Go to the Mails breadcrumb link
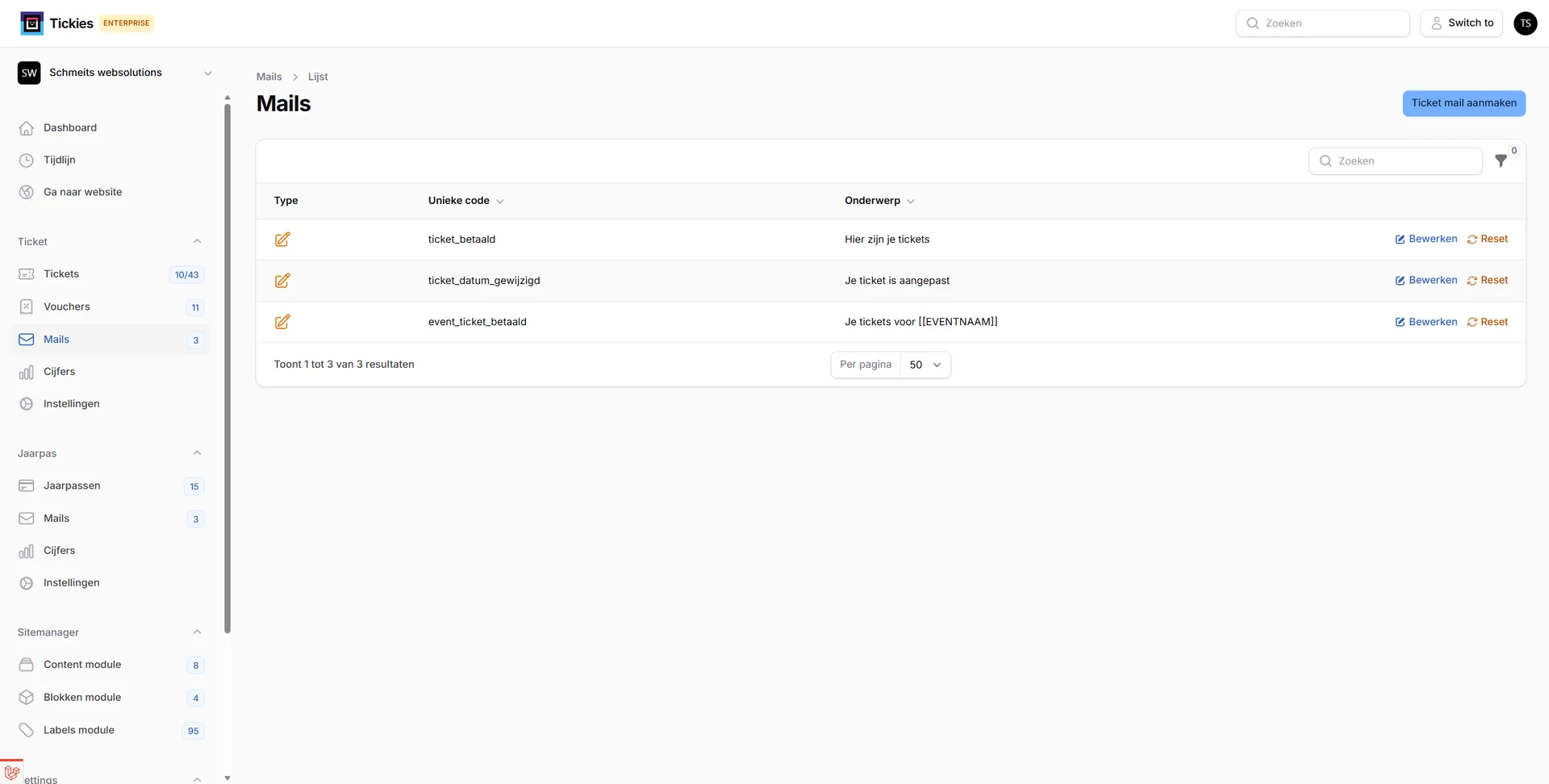 [269, 76]
